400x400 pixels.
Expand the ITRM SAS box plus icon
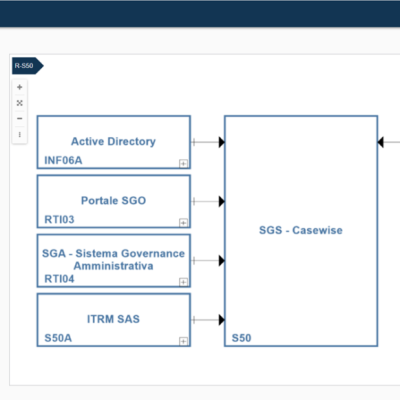183,341
